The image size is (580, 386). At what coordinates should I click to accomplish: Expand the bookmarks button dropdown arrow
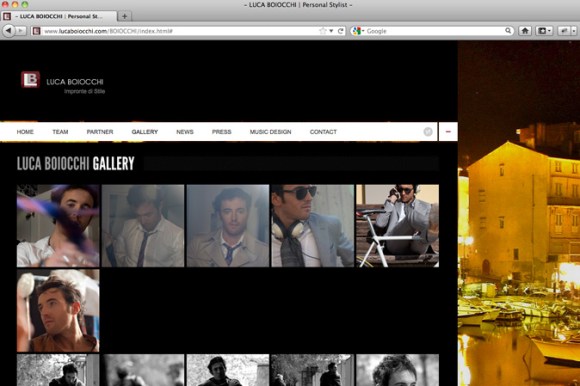coord(550,31)
